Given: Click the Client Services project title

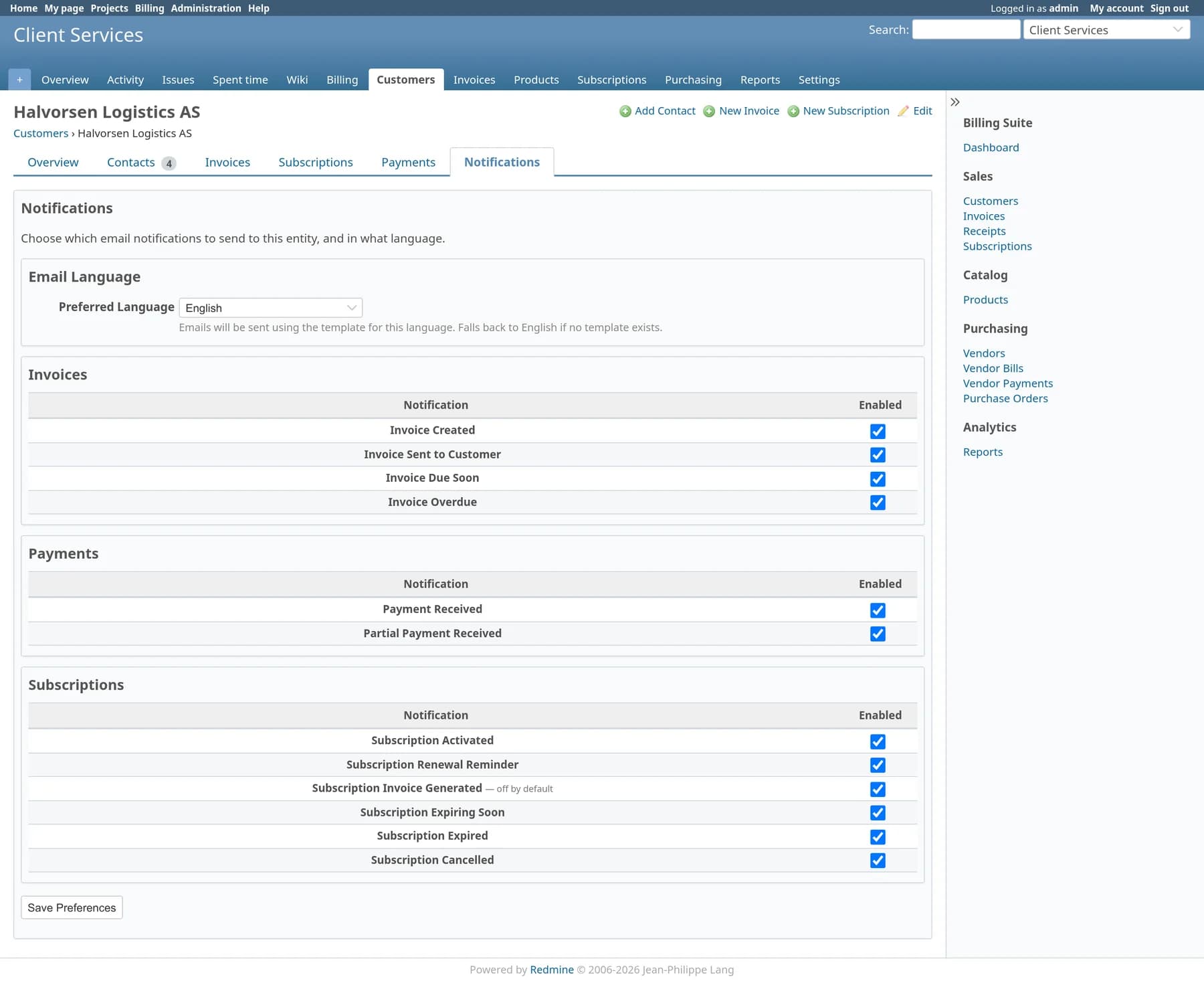Looking at the screenshot, I should click(x=78, y=35).
